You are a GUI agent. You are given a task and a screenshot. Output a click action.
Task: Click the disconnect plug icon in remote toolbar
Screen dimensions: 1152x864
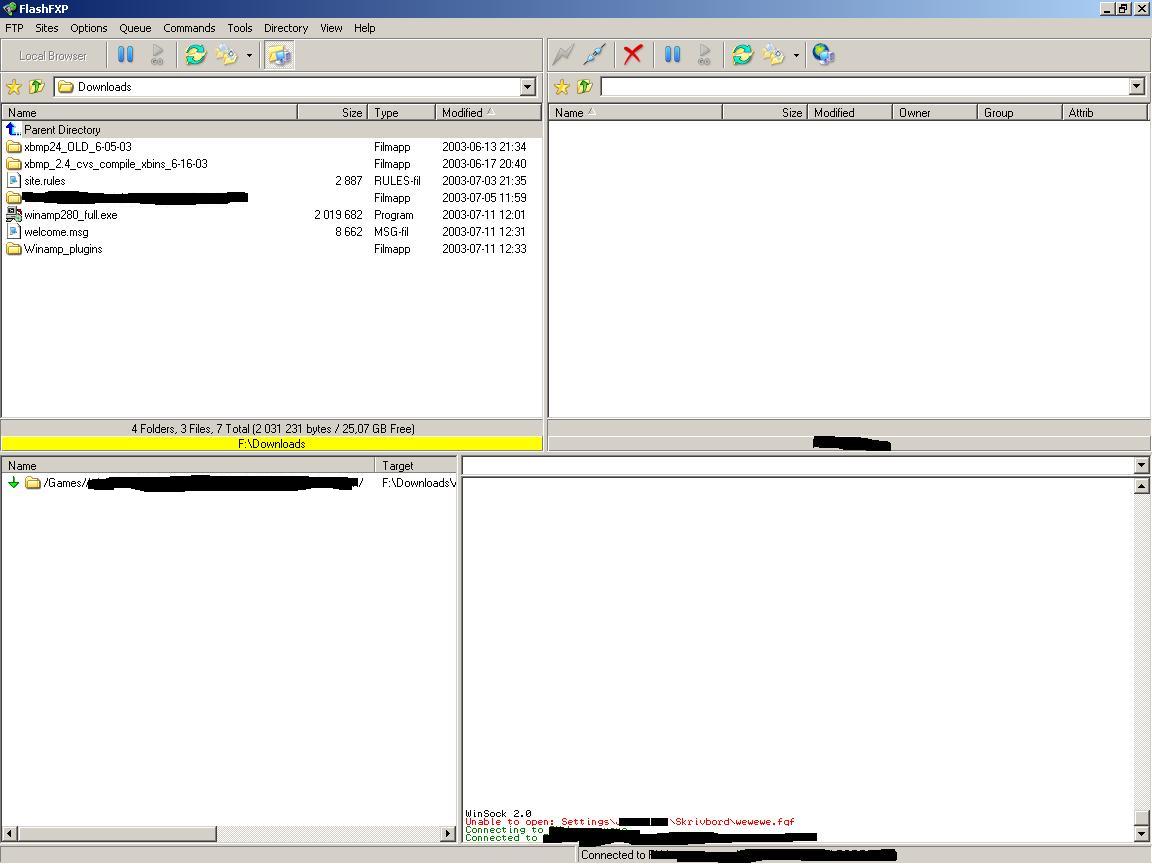pos(594,55)
